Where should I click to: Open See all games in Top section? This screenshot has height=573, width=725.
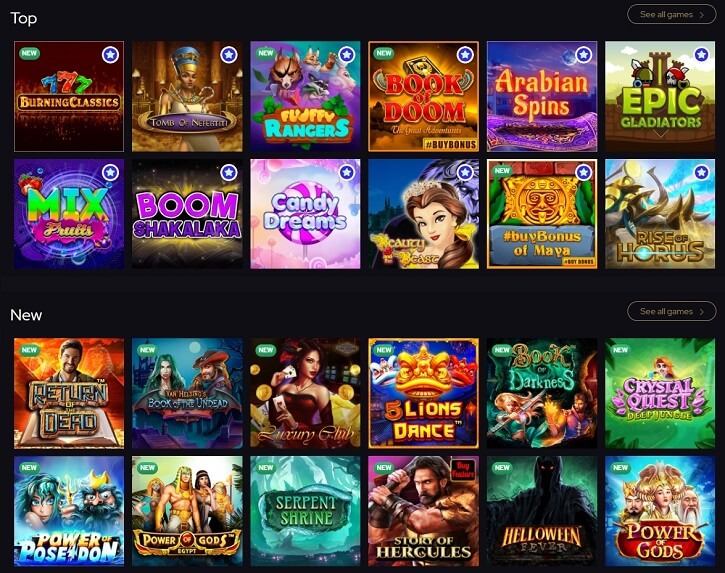tap(671, 14)
